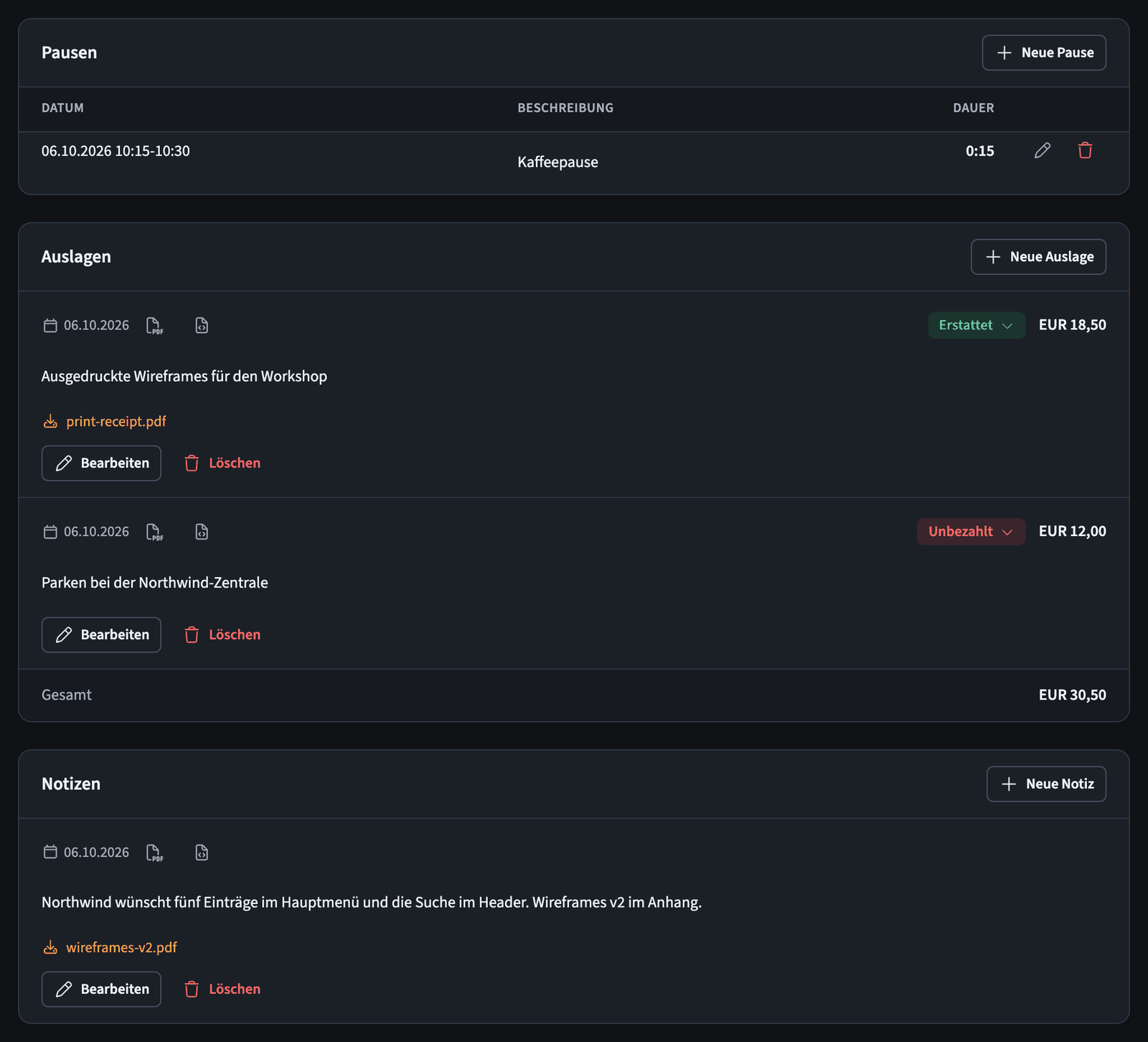Click text 'Ausgedruckte Wireframes für den Workshop'
The width and height of the screenshot is (1148, 1042).
tap(184, 377)
